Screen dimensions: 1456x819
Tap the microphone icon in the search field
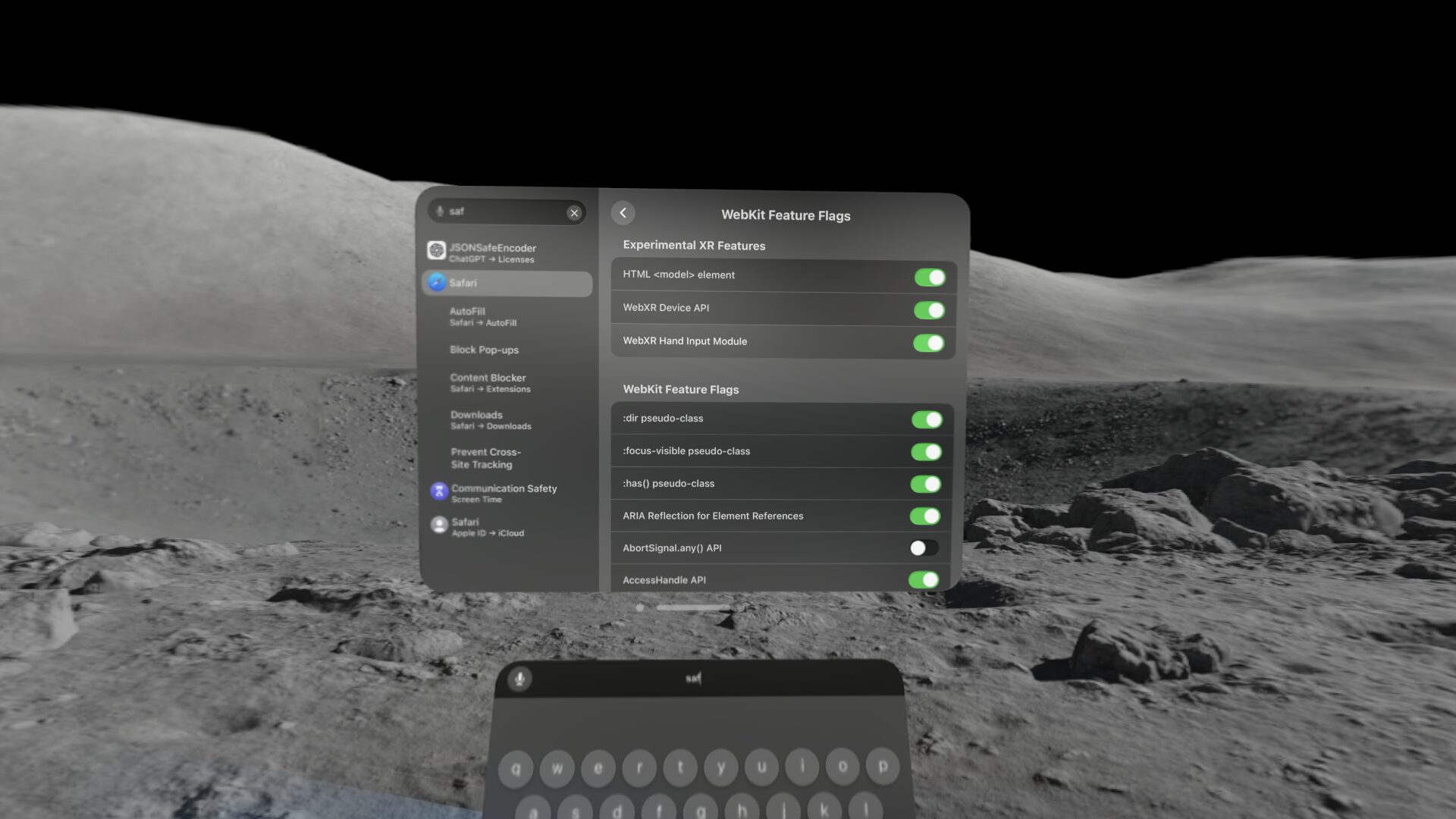tap(440, 211)
